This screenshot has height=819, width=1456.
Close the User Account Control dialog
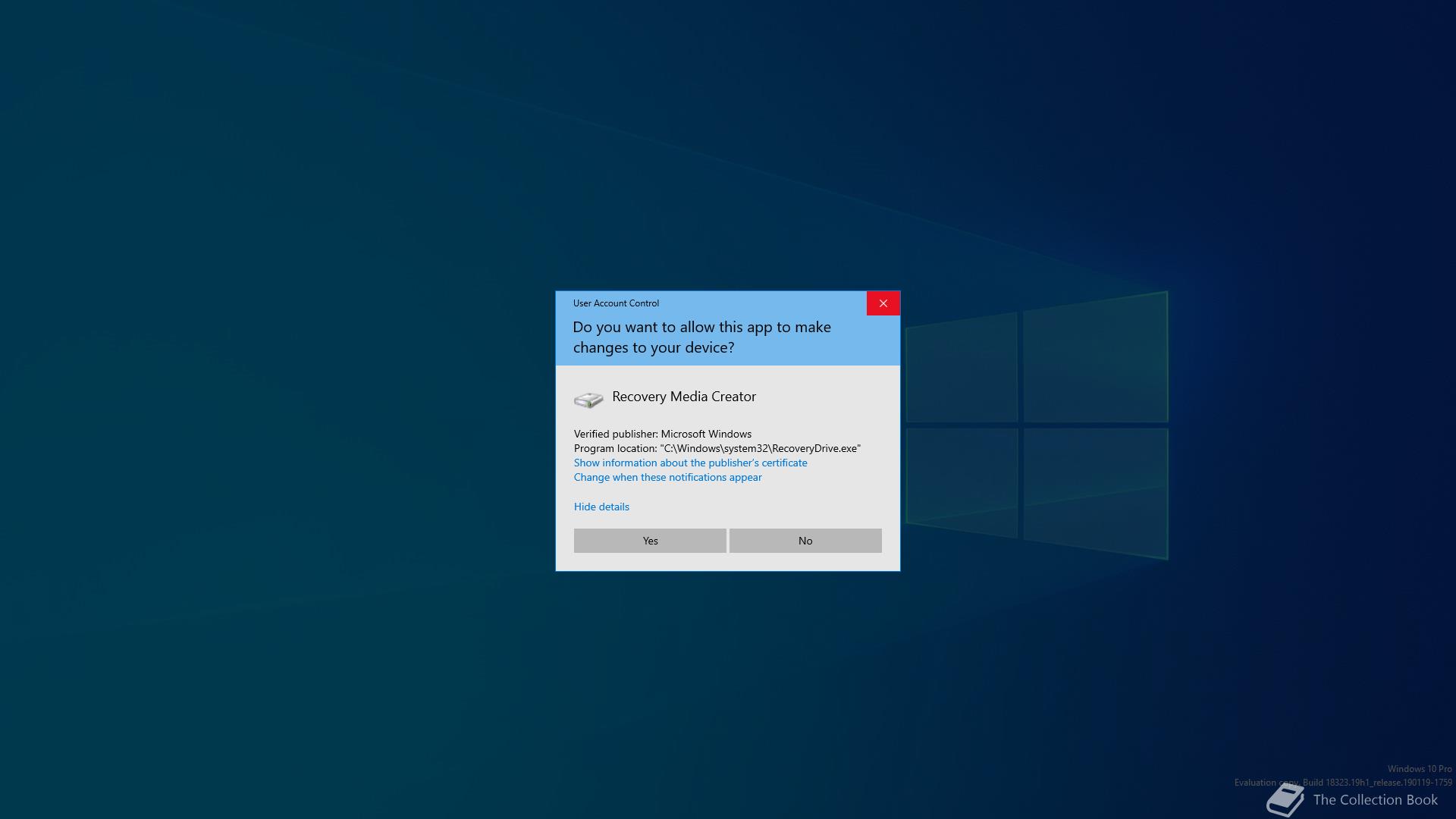click(x=883, y=303)
